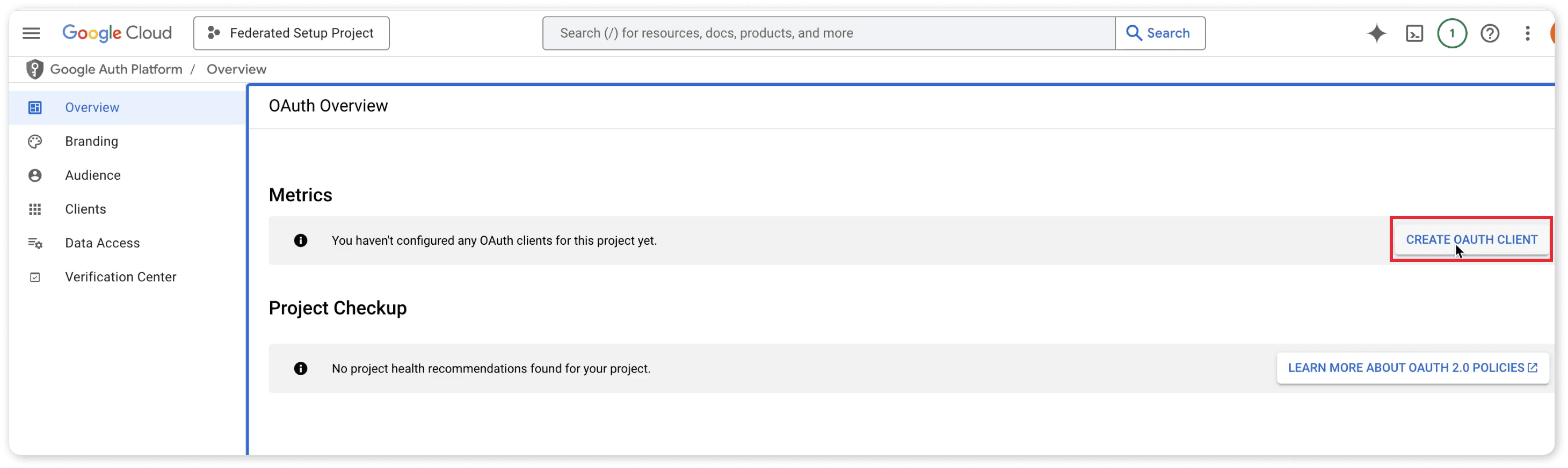The image size is (1568, 468).
Task: Click the Google Auth Platform shield icon
Action: click(x=35, y=69)
